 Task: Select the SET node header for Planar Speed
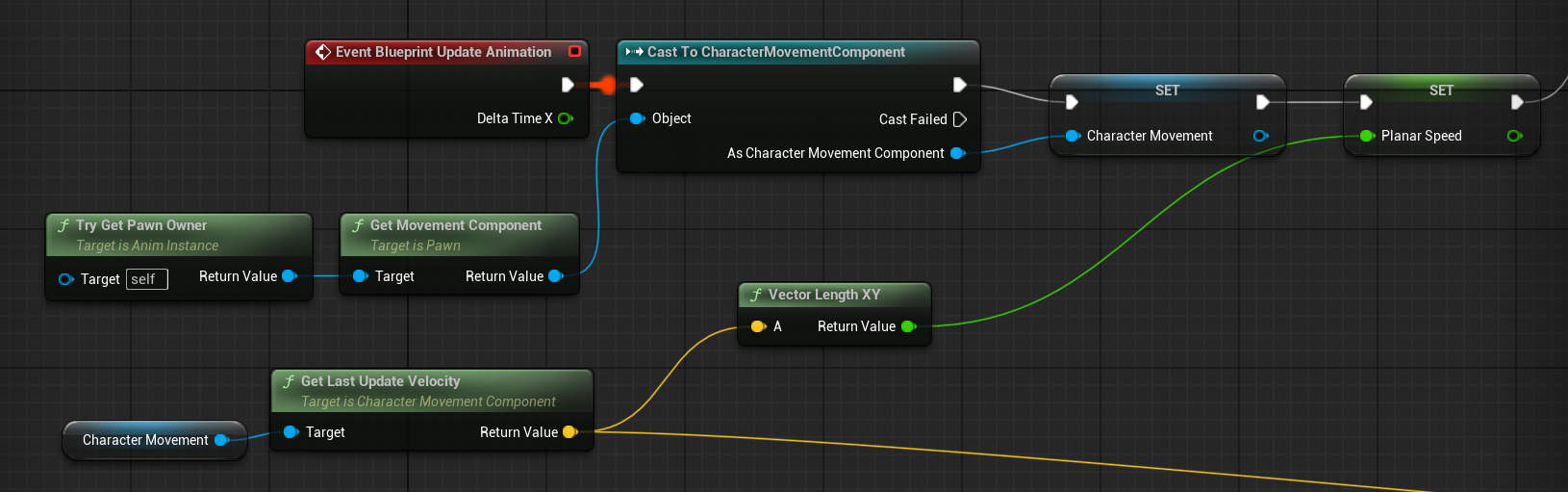pos(1441,90)
